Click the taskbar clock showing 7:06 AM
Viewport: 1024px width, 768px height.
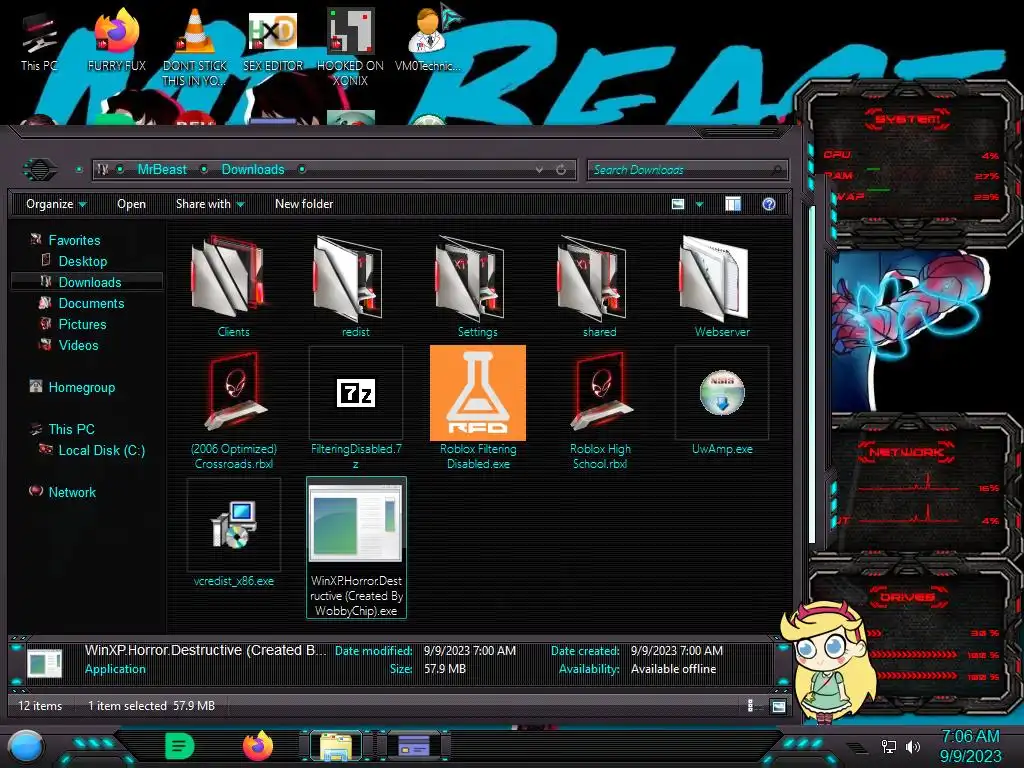click(970, 746)
